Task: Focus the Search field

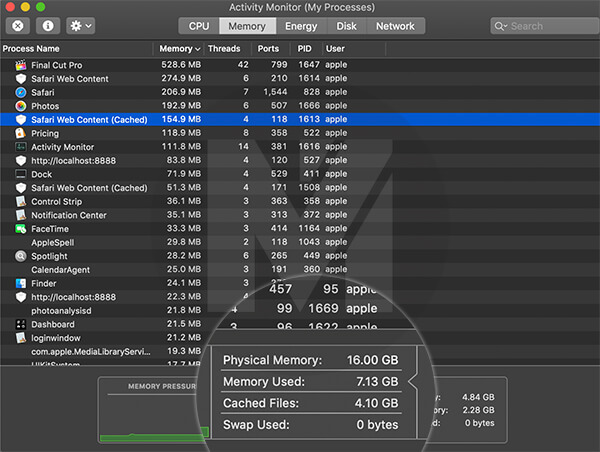Action: pyautogui.click(x=545, y=26)
